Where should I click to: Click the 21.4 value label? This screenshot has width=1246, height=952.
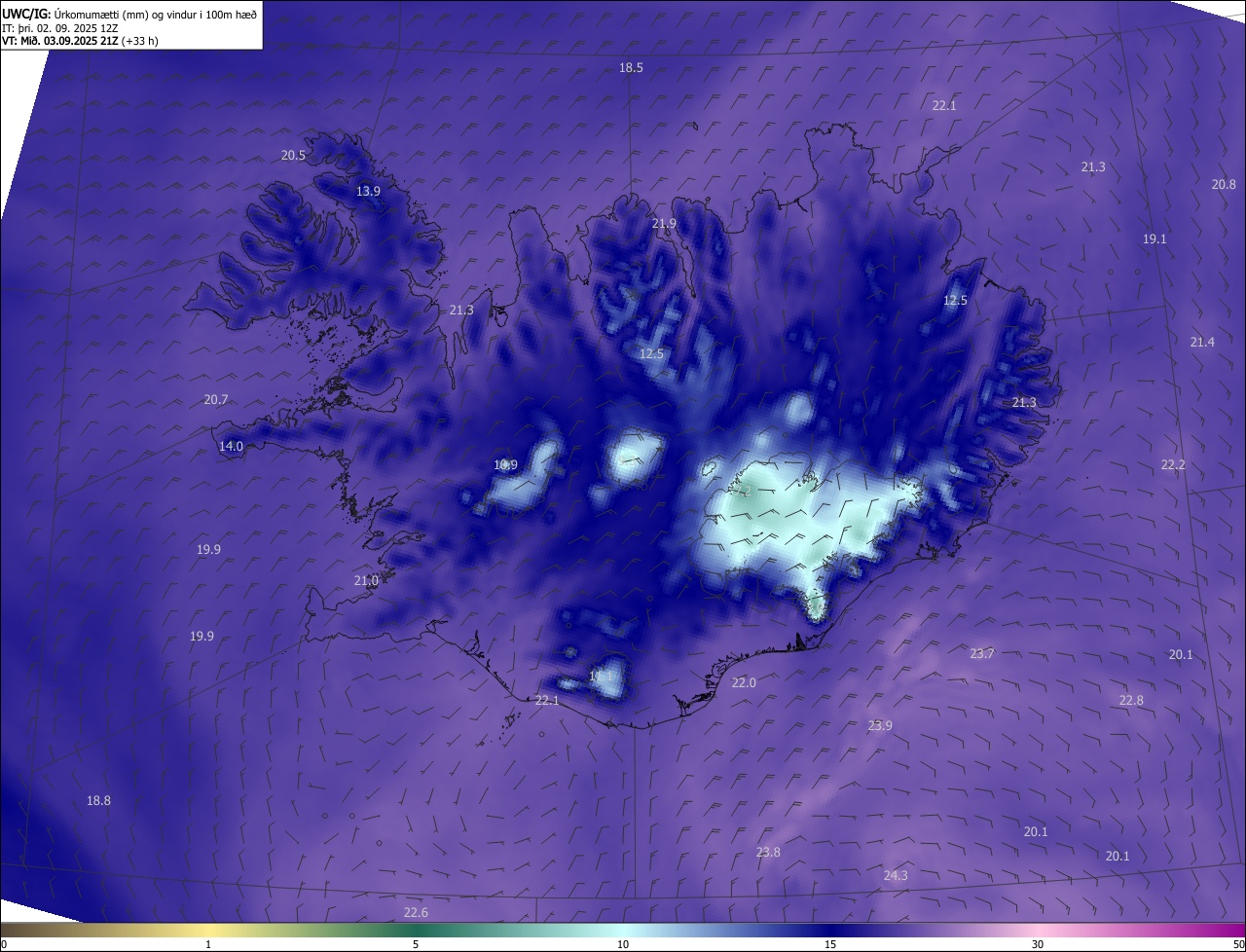pos(1202,342)
